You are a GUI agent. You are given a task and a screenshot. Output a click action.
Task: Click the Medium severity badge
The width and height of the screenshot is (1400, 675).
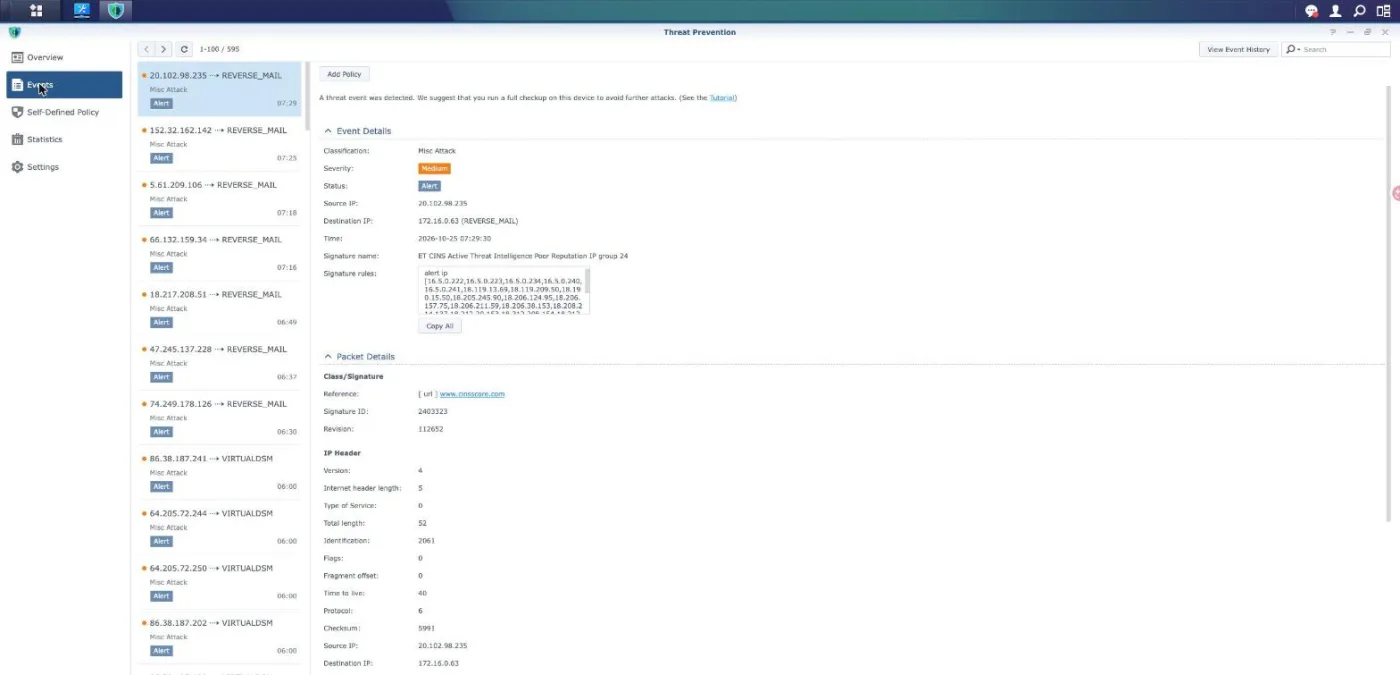434,169
